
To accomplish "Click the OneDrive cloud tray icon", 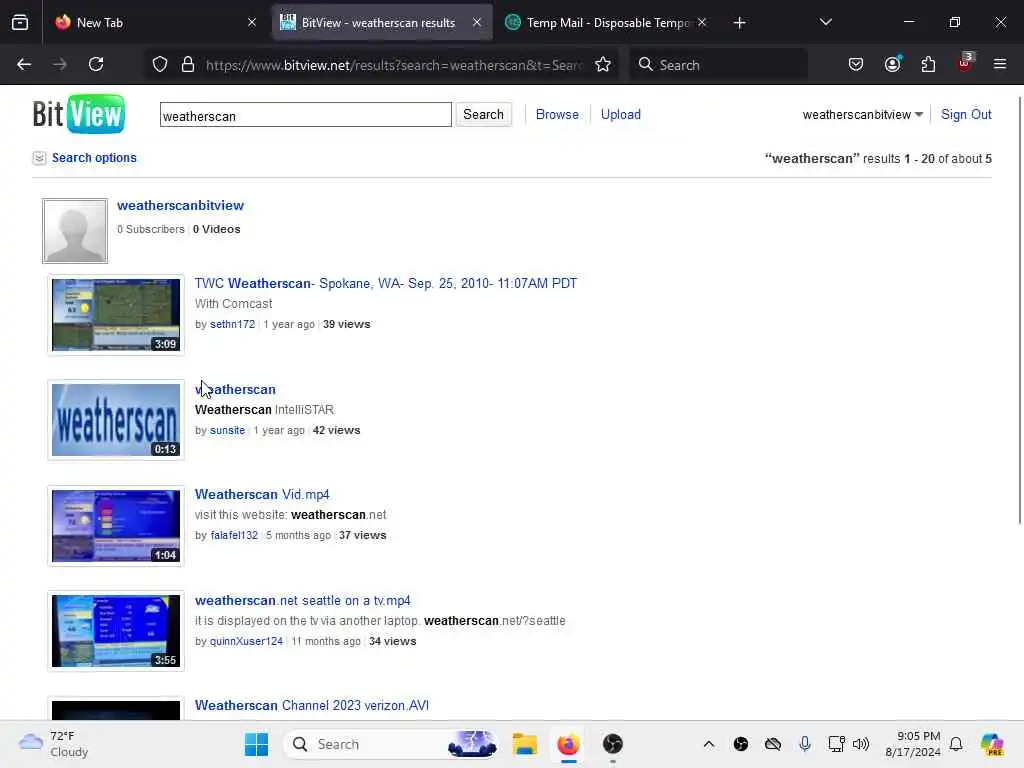I will point(773,744).
